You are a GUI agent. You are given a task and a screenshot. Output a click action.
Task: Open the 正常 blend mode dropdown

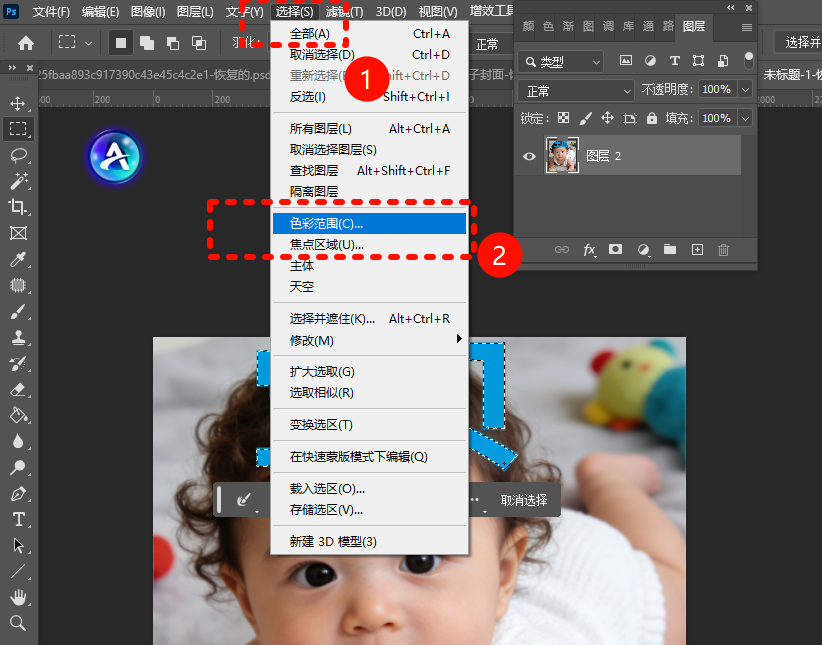coord(576,90)
